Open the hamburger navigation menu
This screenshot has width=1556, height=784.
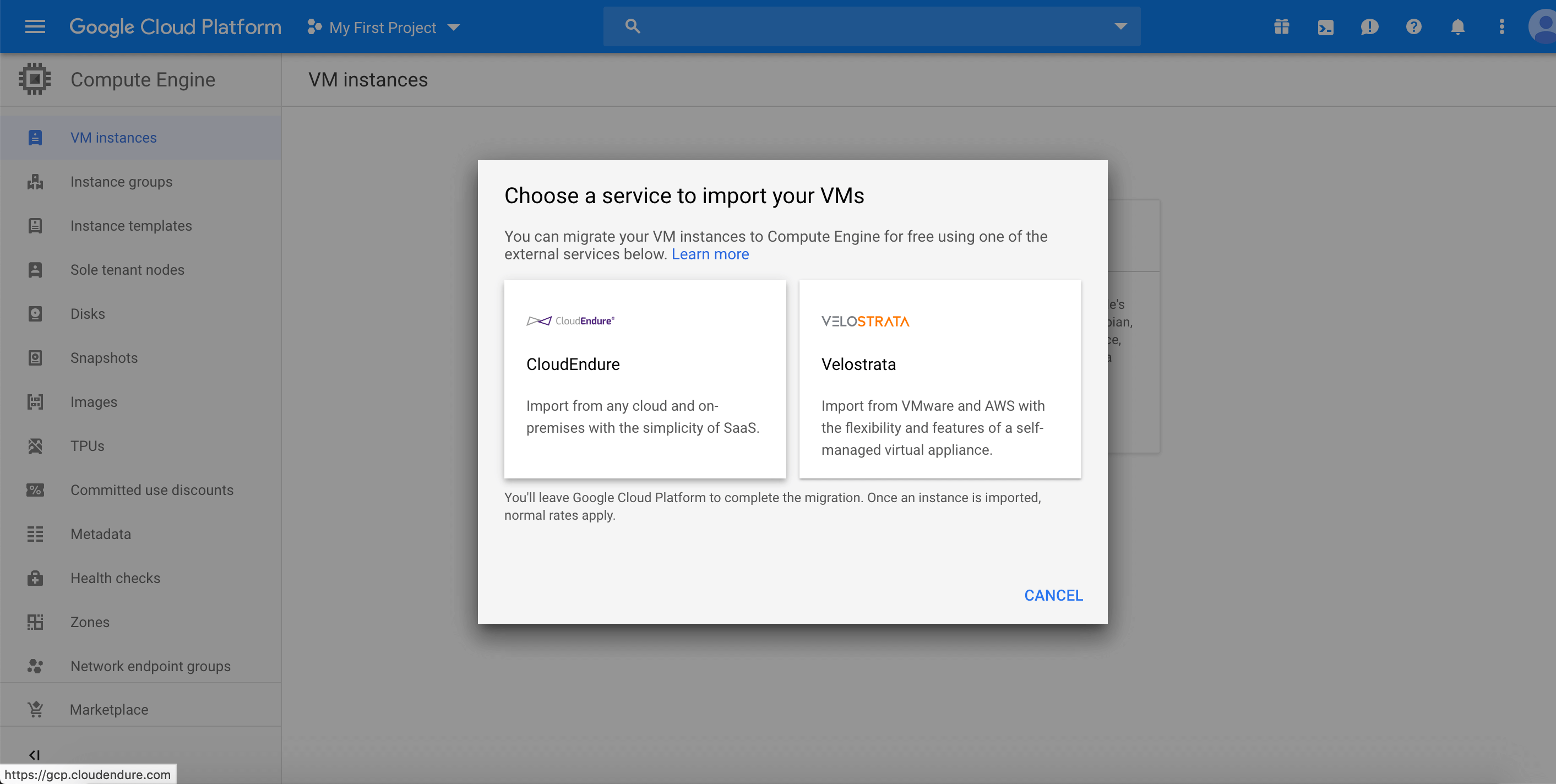(35, 26)
